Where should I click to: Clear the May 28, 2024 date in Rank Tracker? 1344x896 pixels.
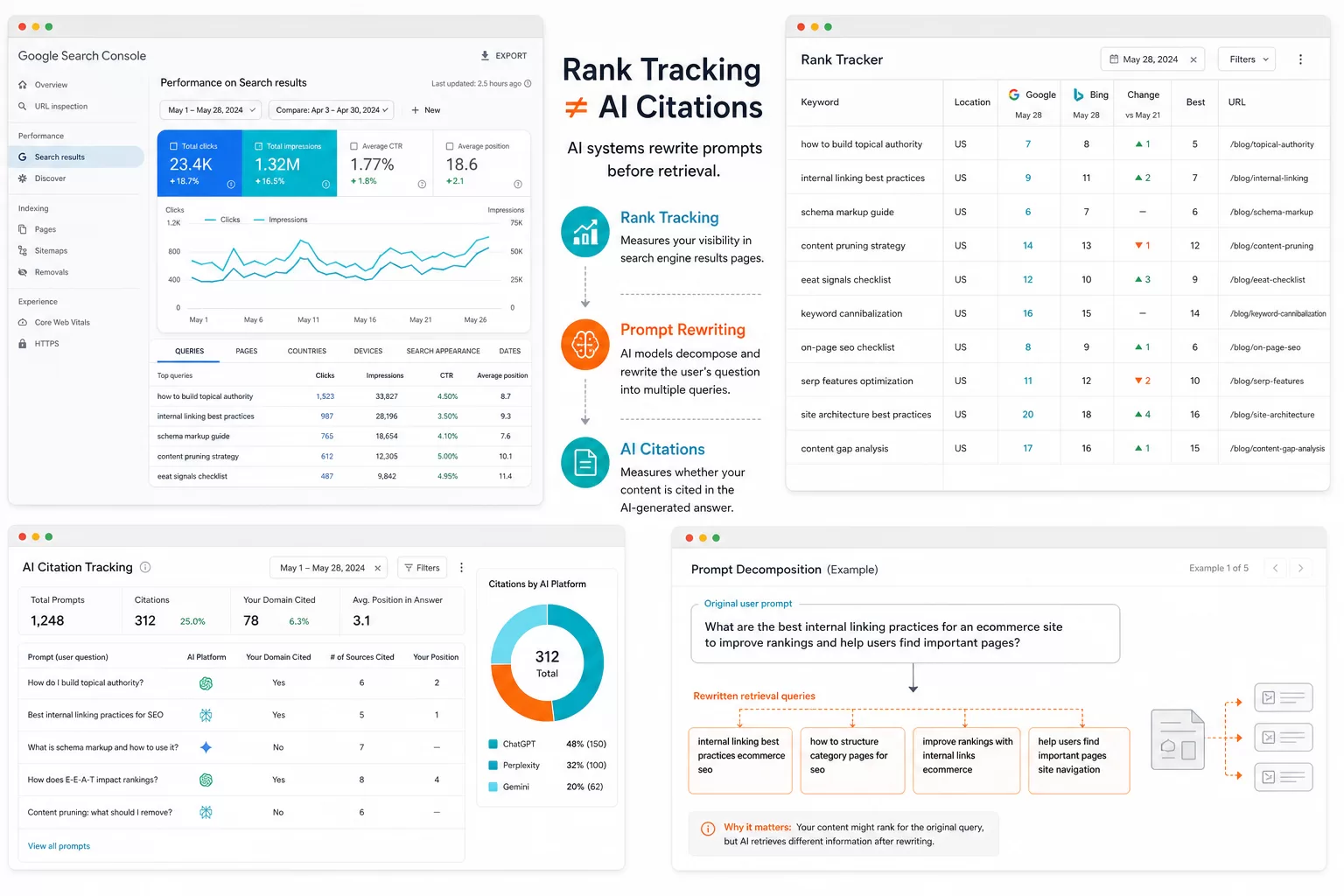1195,59
